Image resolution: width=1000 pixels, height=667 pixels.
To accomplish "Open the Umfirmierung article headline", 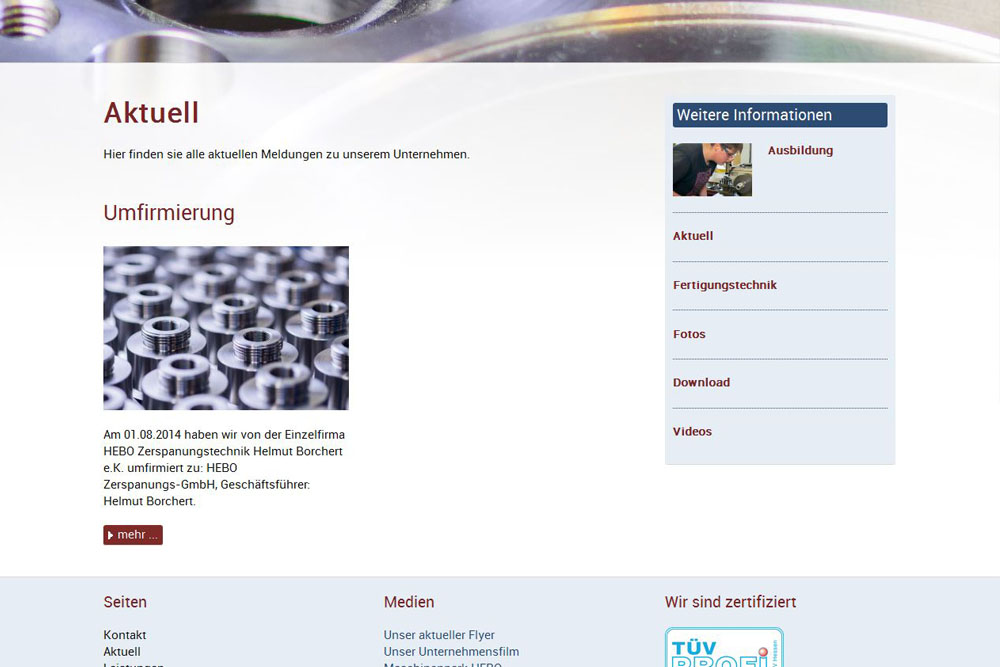I will click(169, 213).
